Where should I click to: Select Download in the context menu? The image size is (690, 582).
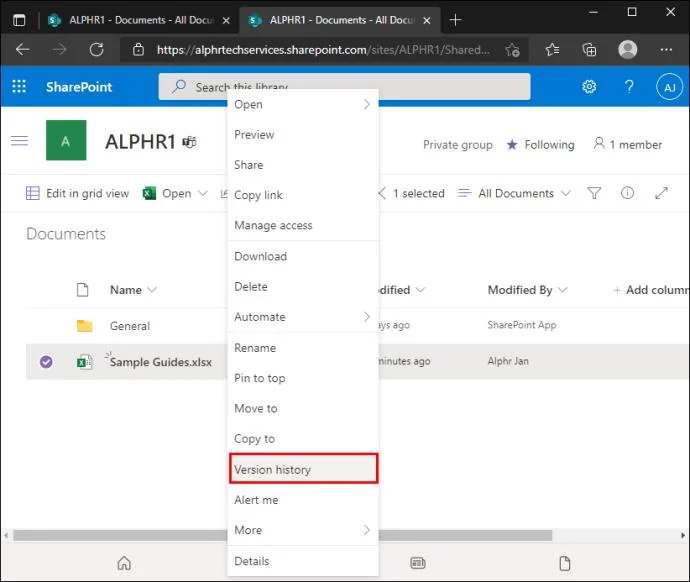[x=303, y=256]
